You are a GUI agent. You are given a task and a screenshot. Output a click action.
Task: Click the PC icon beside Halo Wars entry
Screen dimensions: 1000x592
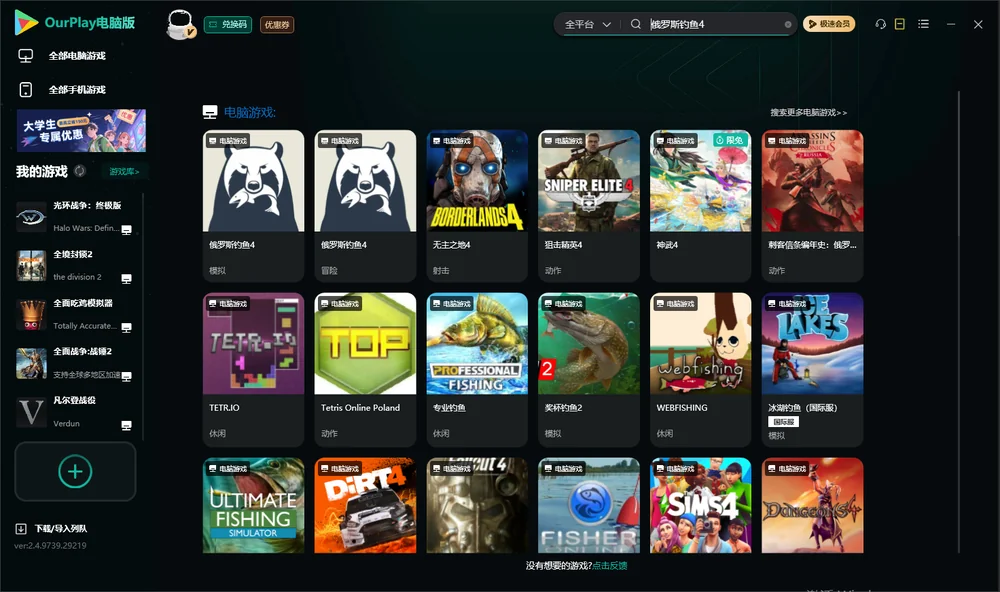pyautogui.click(x=126, y=230)
